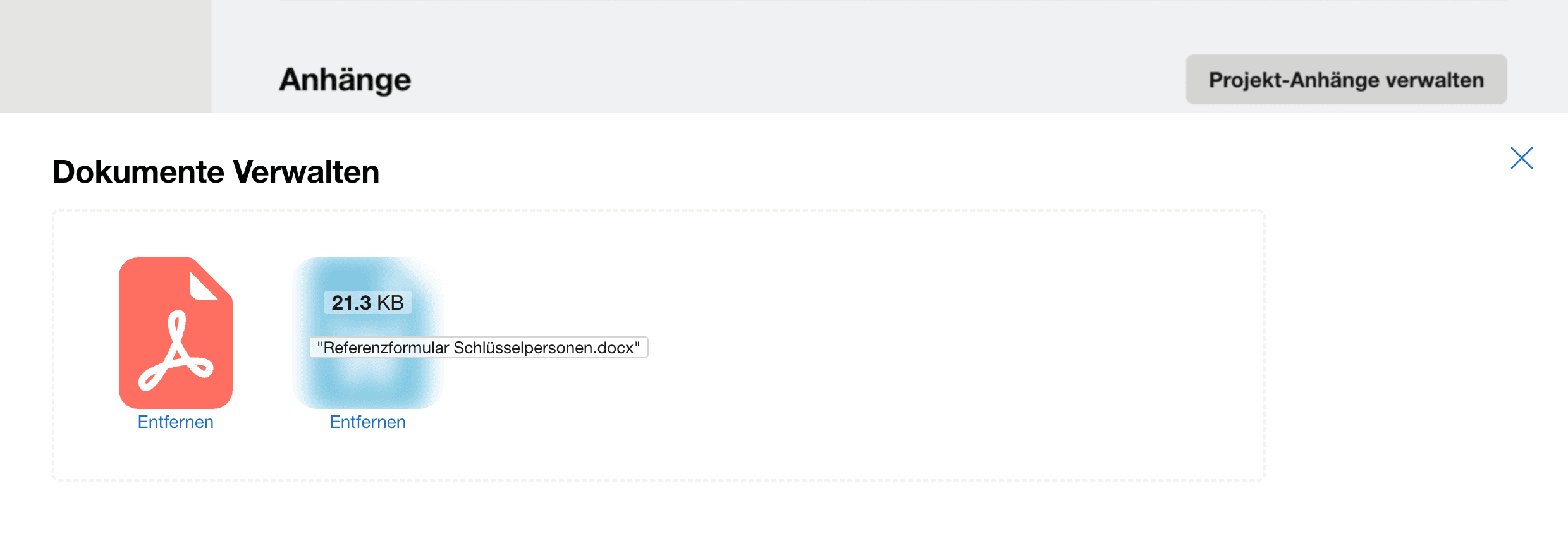Screen dimensions: 1568x560
Task: Click the gray manage project attachments button
Action: (1346, 80)
